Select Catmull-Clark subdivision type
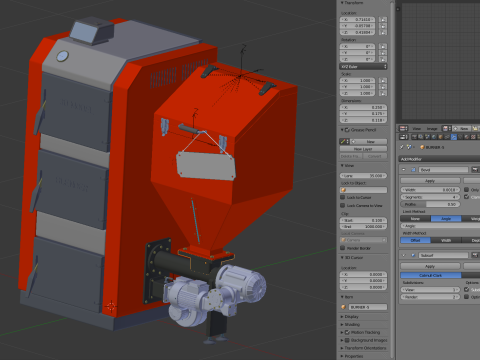 point(431,275)
